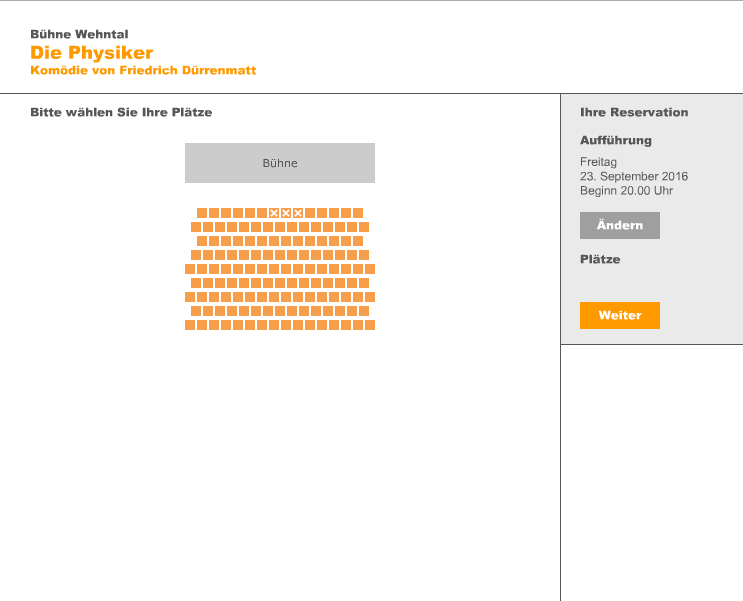The image size is (743, 601).
Task: Choose the rightmost seat in the fifth row
Action: point(370,269)
